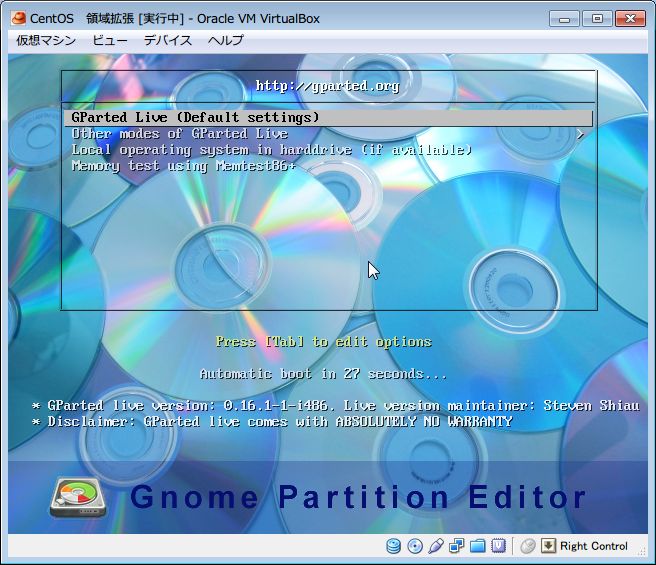The image size is (656, 565).
Task: Click the VirtualBox CentOS title bar icon
Action: coord(18,18)
